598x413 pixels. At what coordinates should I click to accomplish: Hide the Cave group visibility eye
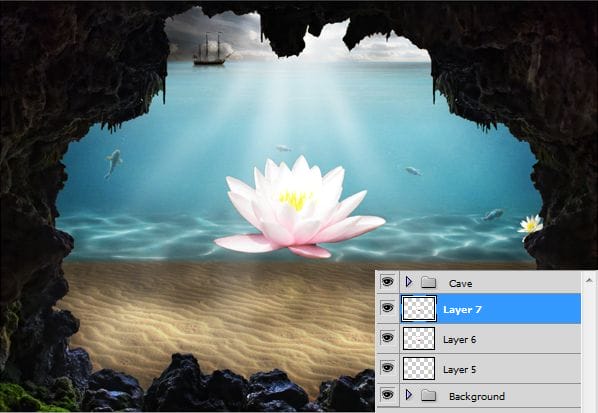click(x=387, y=282)
